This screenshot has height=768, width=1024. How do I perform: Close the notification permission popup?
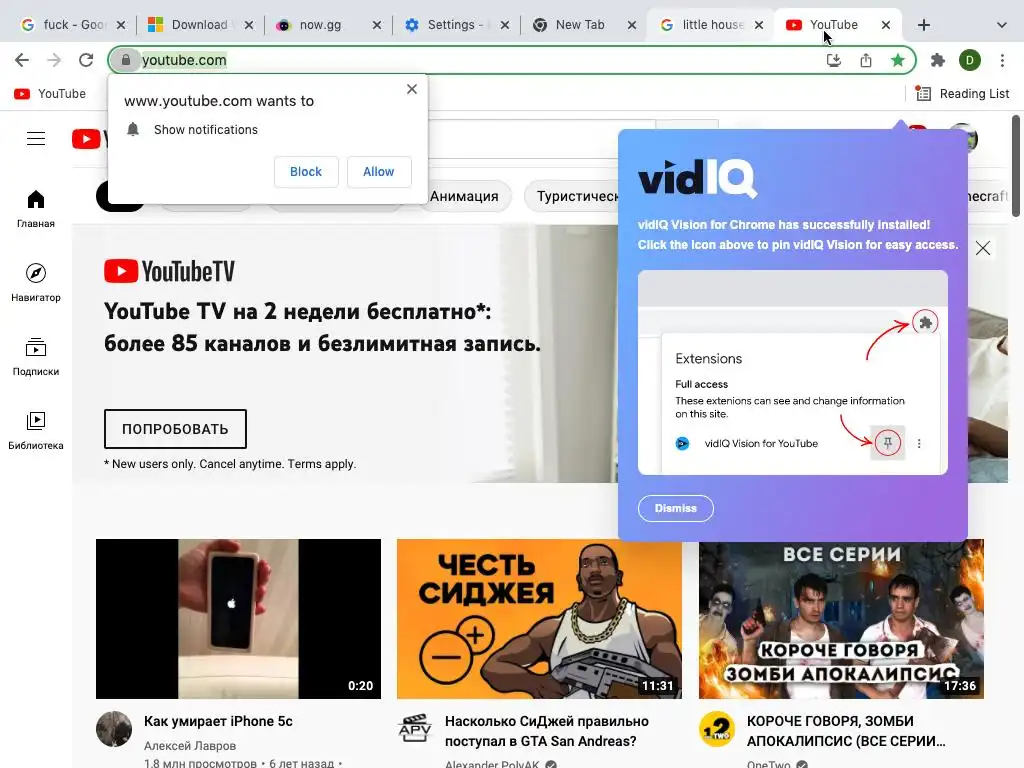[411, 89]
